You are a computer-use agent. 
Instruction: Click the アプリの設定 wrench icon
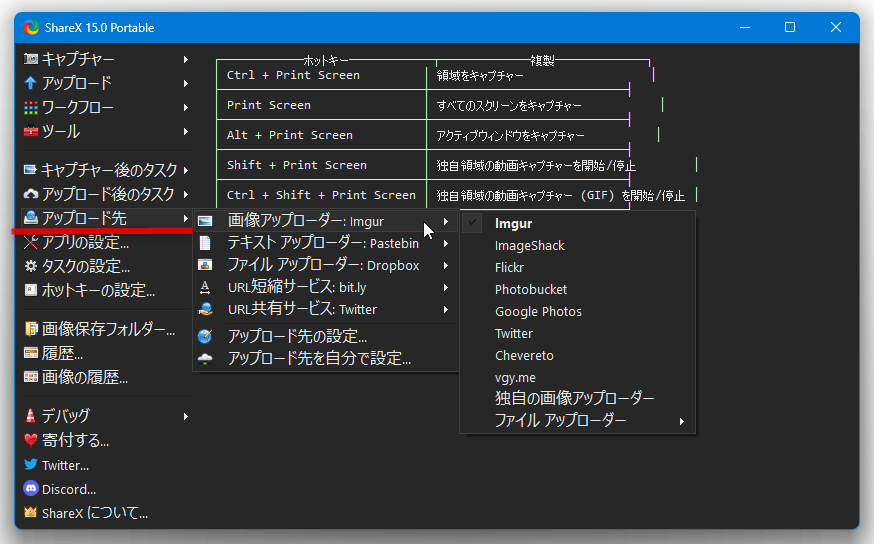(31, 242)
